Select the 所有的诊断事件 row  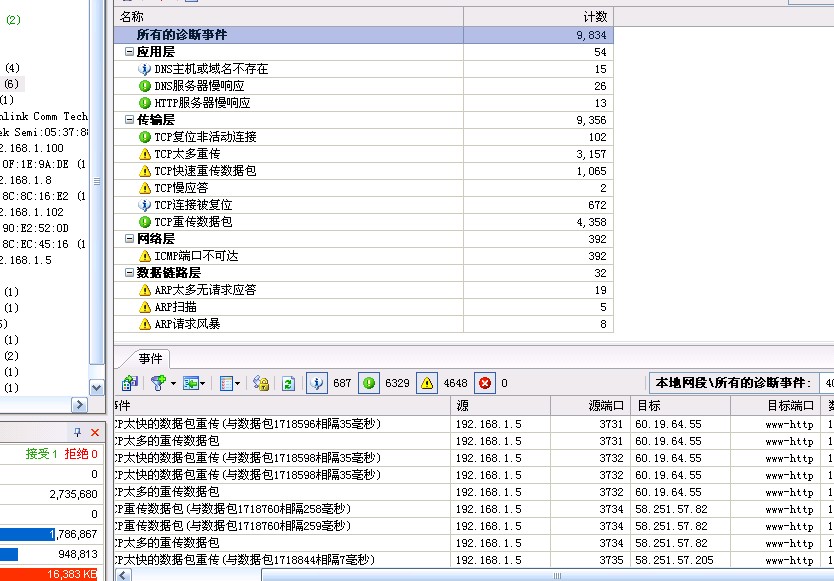[x=364, y=35]
